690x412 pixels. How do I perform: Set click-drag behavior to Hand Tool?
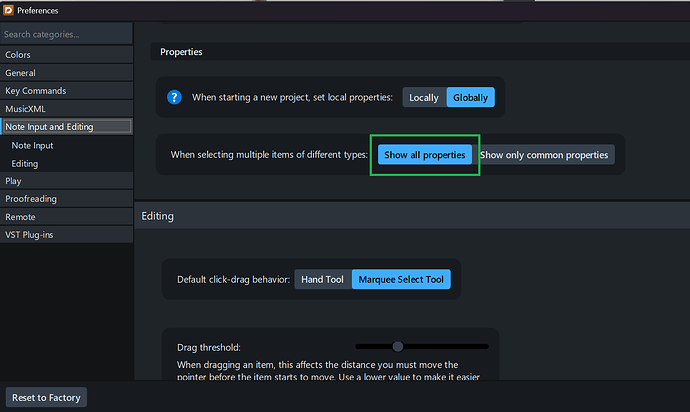pyautogui.click(x=322, y=279)
